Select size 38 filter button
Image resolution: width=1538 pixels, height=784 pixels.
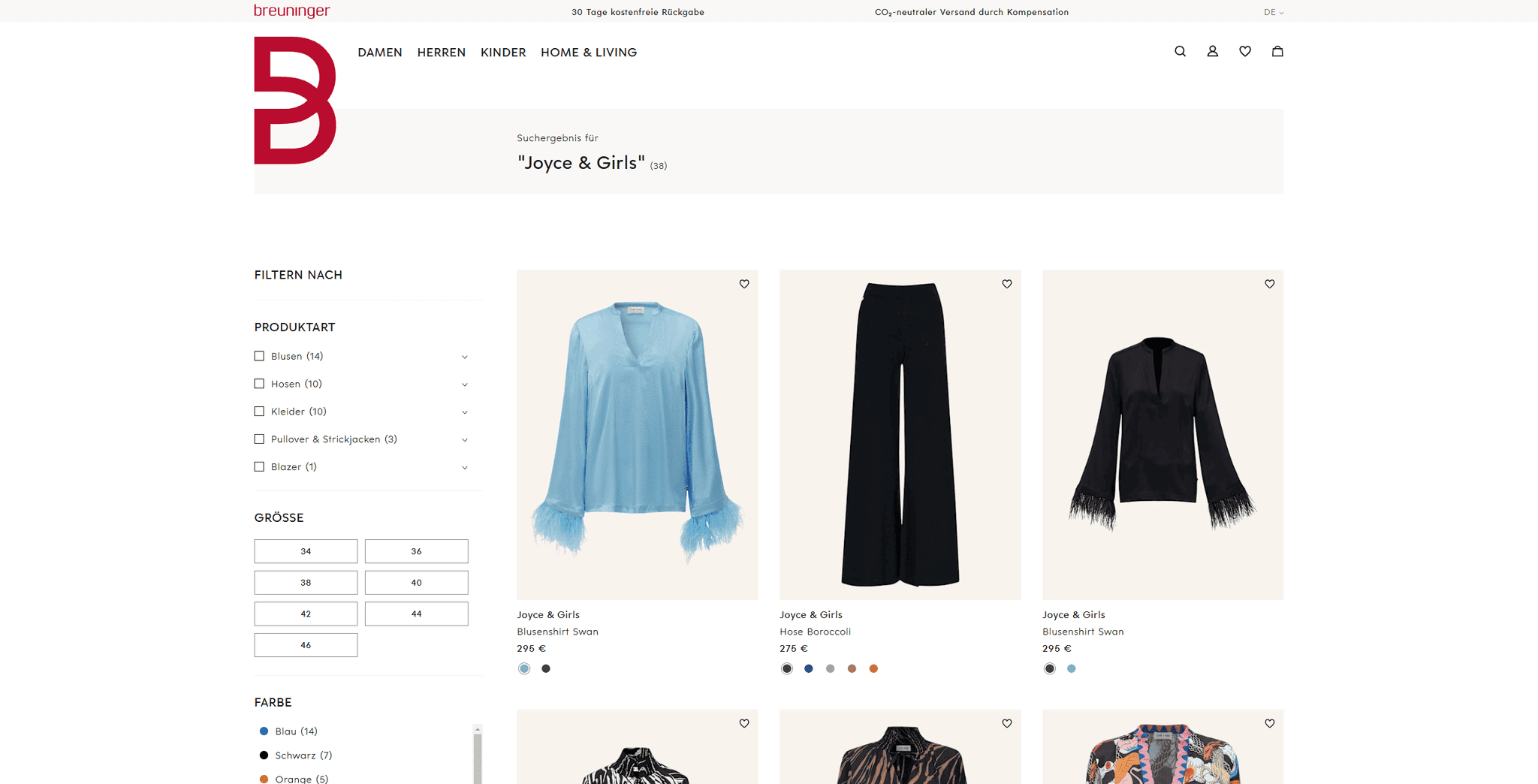[x=306, y=583]
